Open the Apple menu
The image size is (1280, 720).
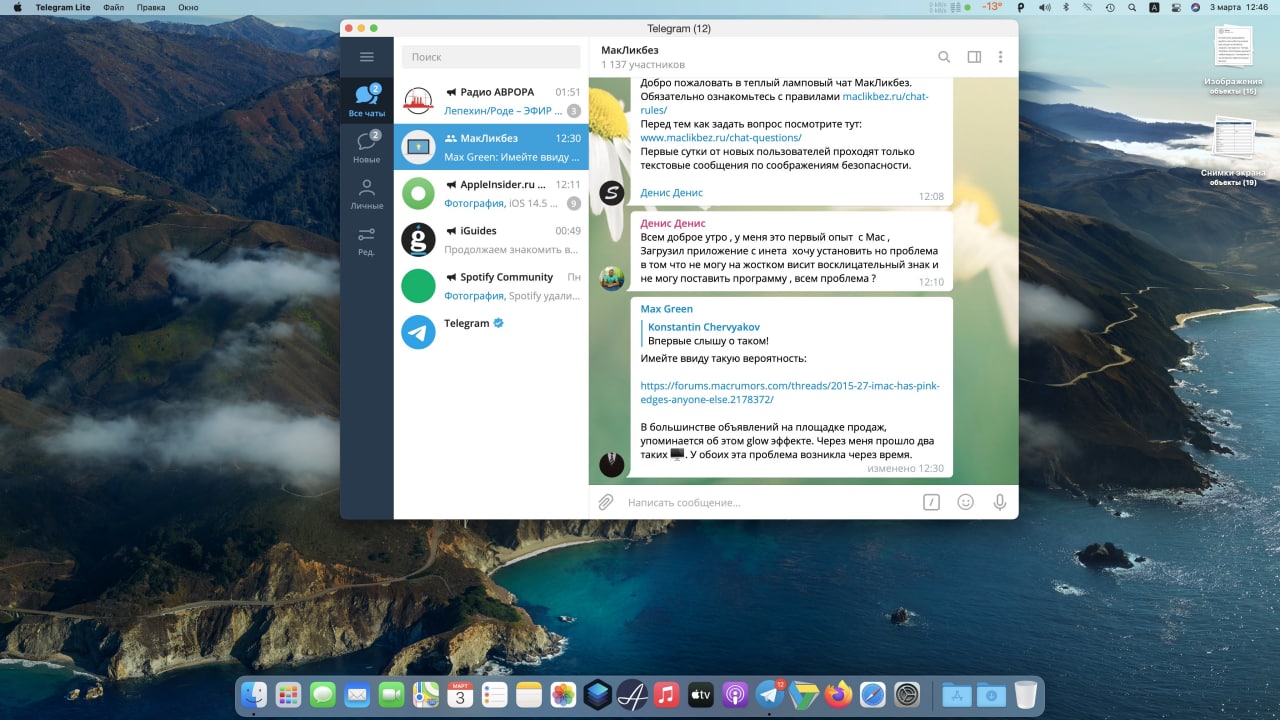[x=17, y=7]
